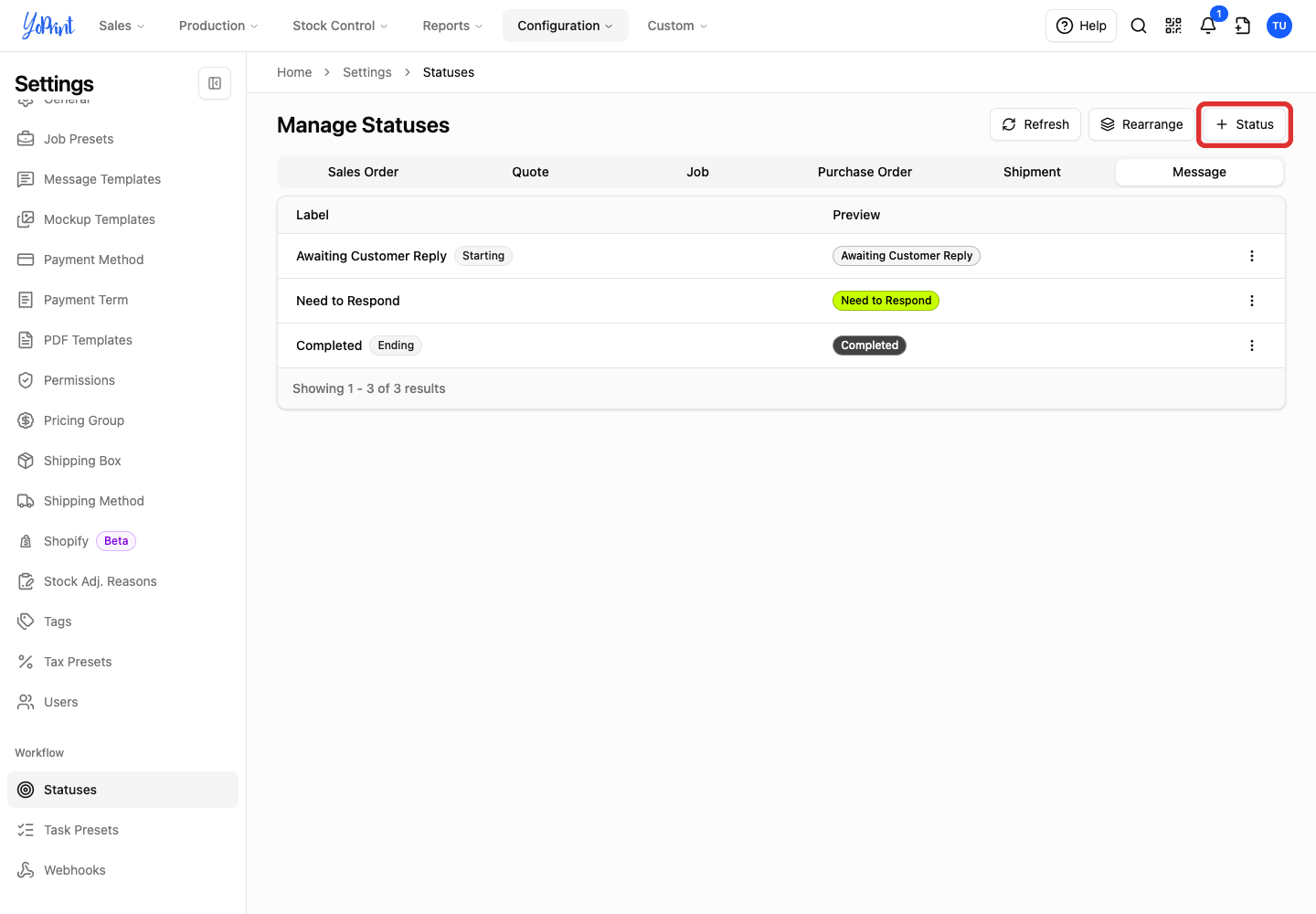Viewport: 1316px width, 914px height.
Task: Open options for Awaiting Customer Reply row
Action: point(1252,256)
